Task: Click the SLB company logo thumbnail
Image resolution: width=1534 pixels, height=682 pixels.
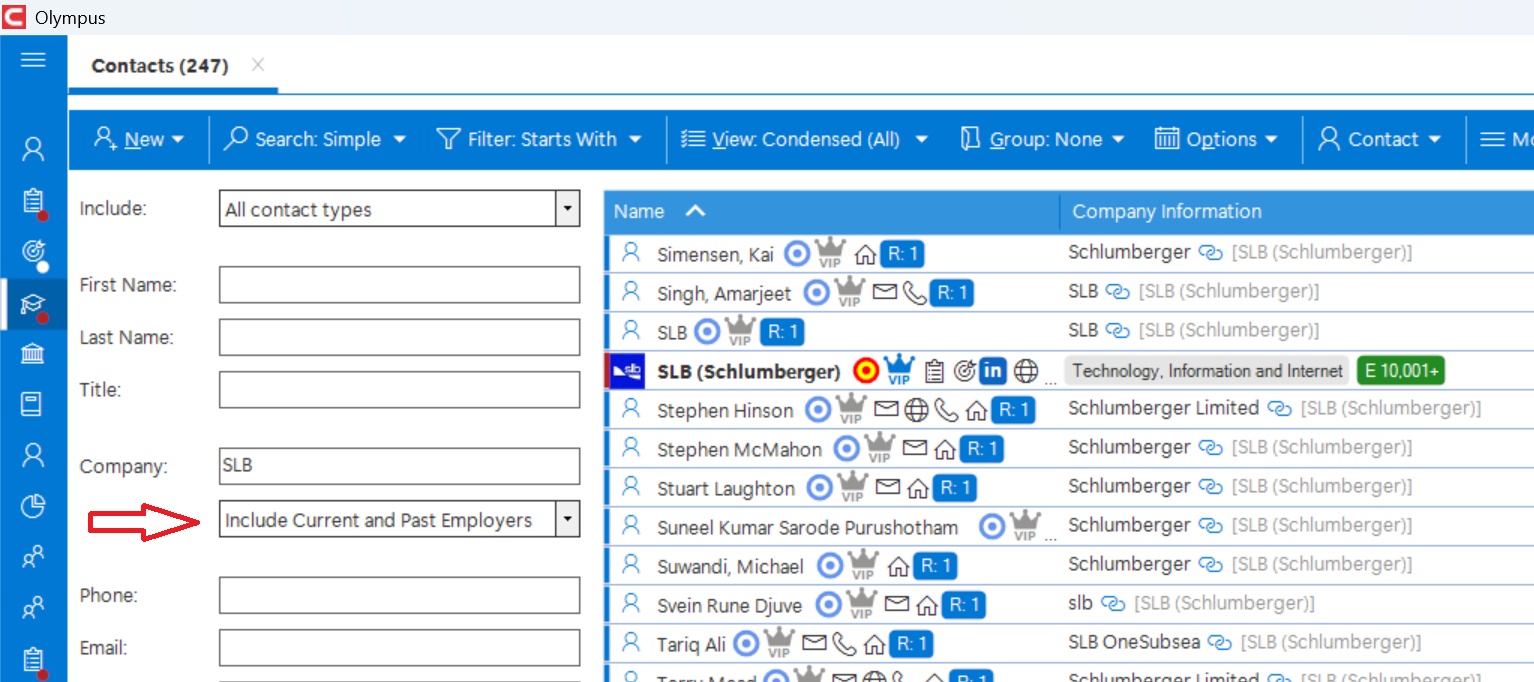Action: tap(627, 371)
